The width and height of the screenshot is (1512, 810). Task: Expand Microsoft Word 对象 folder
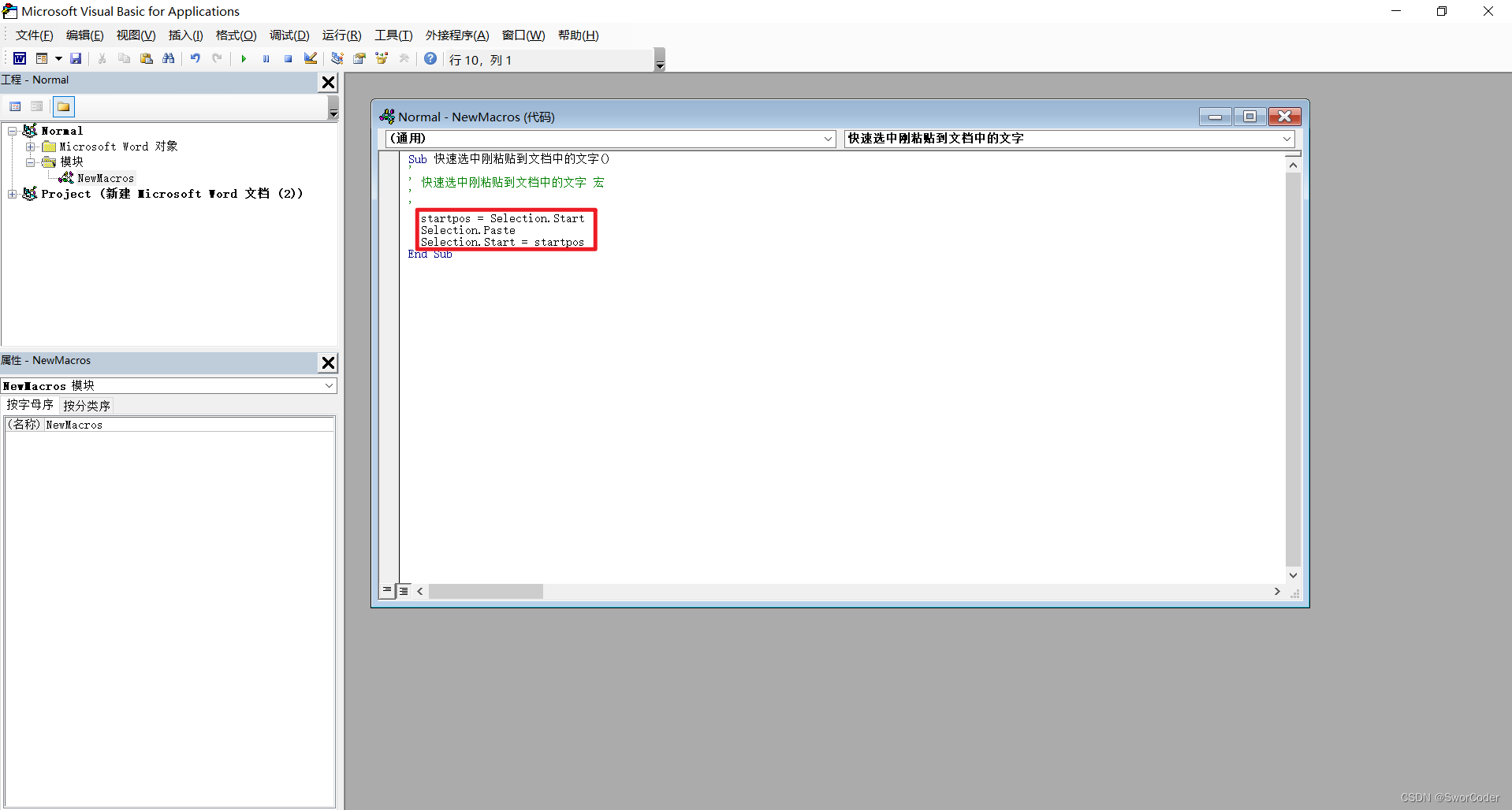pos(31,147)
